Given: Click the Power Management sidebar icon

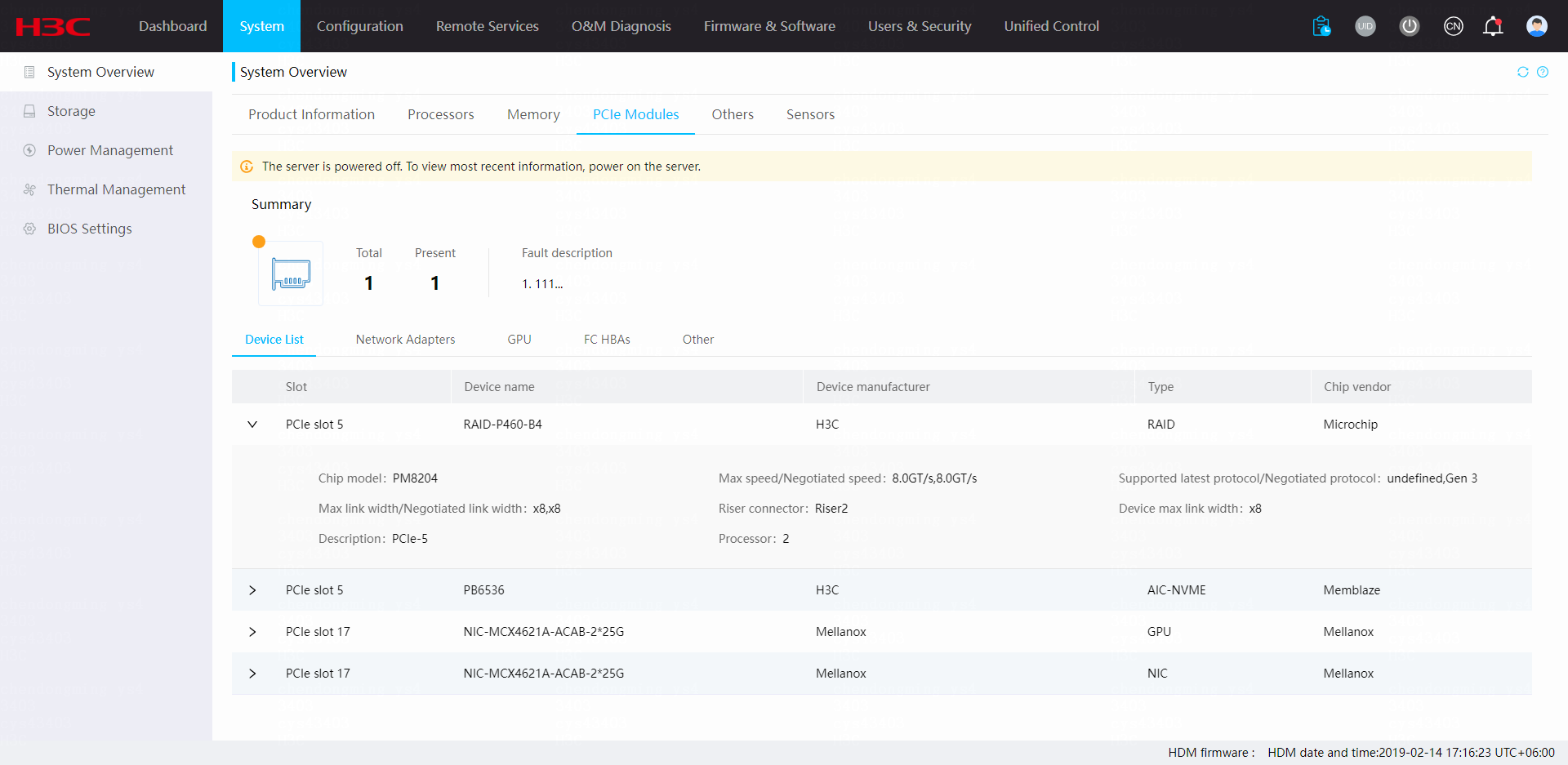Looking at the screenshot, I should 29,150.
